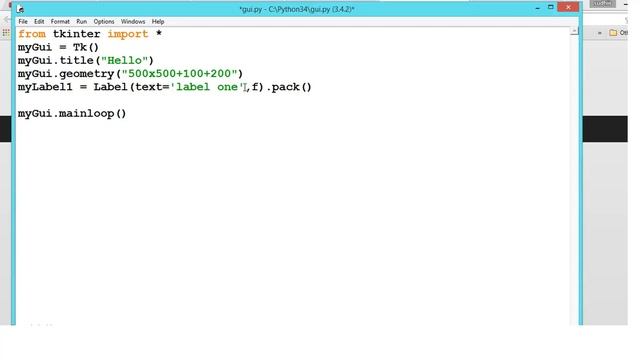Open the Format menu

60,22
